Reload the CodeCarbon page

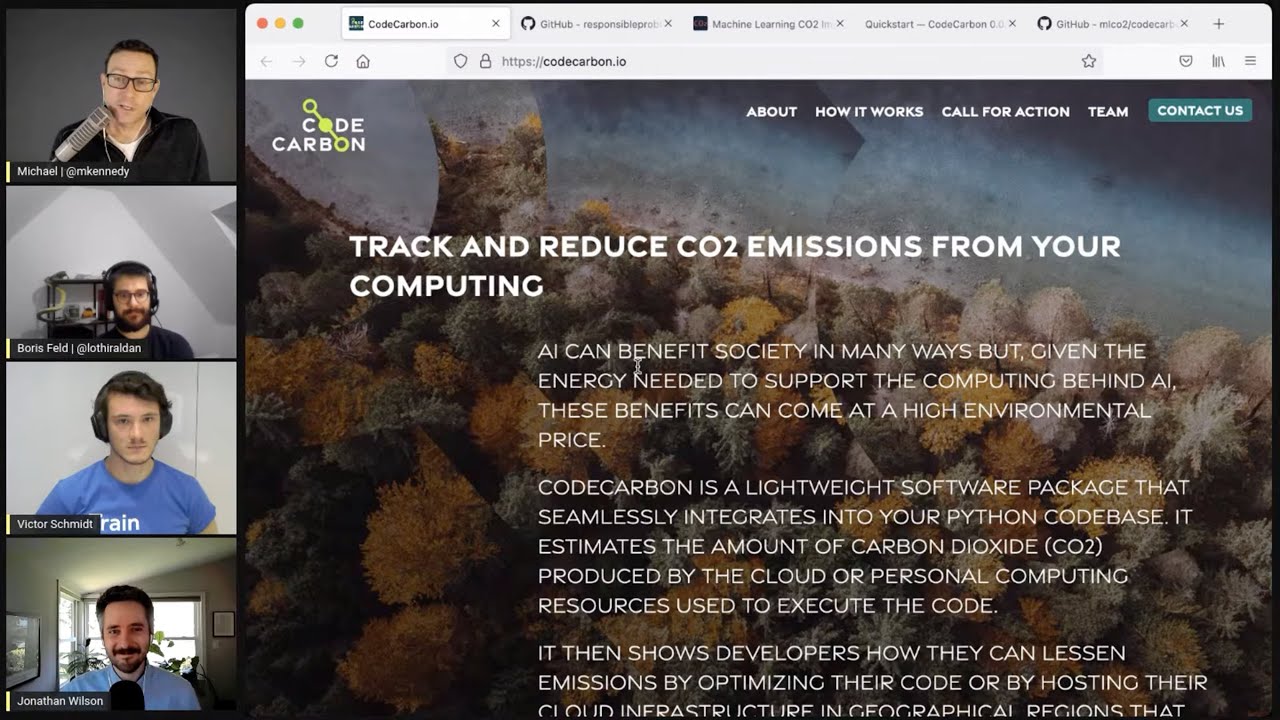point(331,61)
